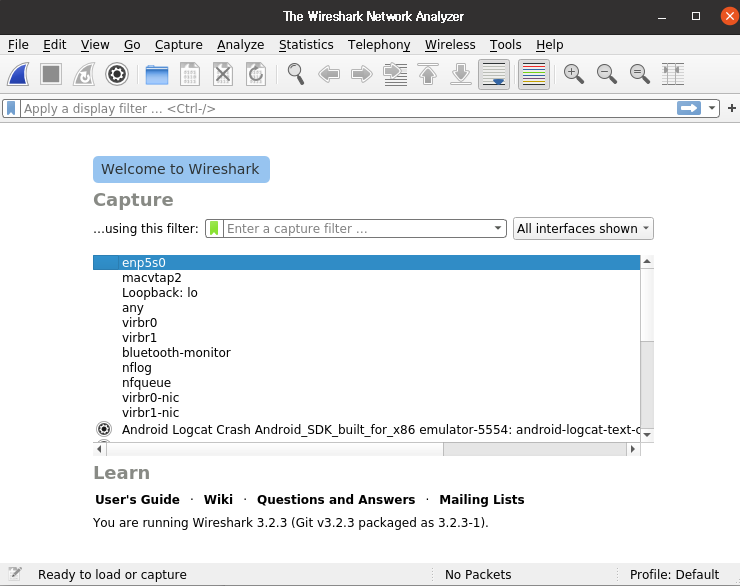740x586 pixels.
Task: Start capturing packets with shark fin icon
Action: 18,74
